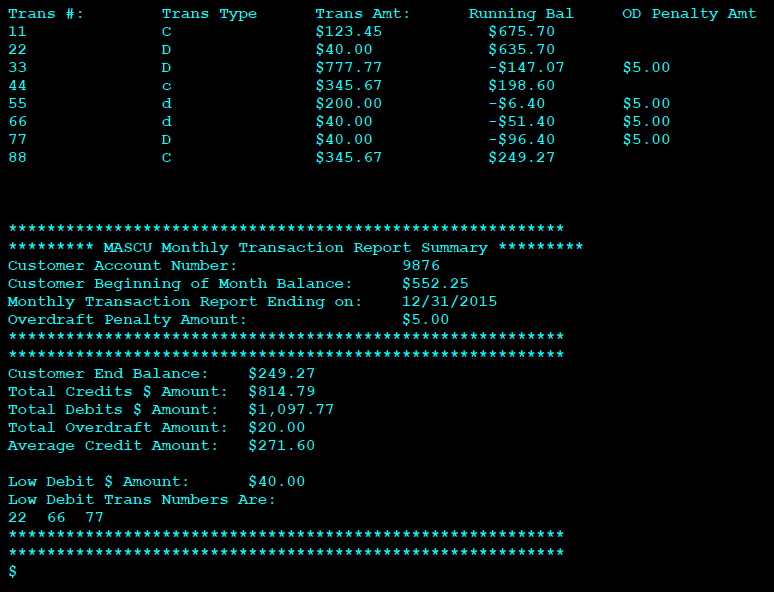The height and width of the screenshot is (592, 774).
Task: Click the 'Low Debit $ Amount:' label
Action: (x=98, y=482)
